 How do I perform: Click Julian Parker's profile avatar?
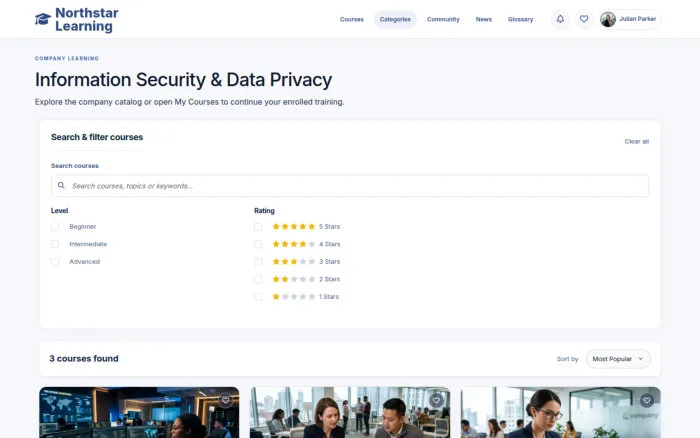608,19
